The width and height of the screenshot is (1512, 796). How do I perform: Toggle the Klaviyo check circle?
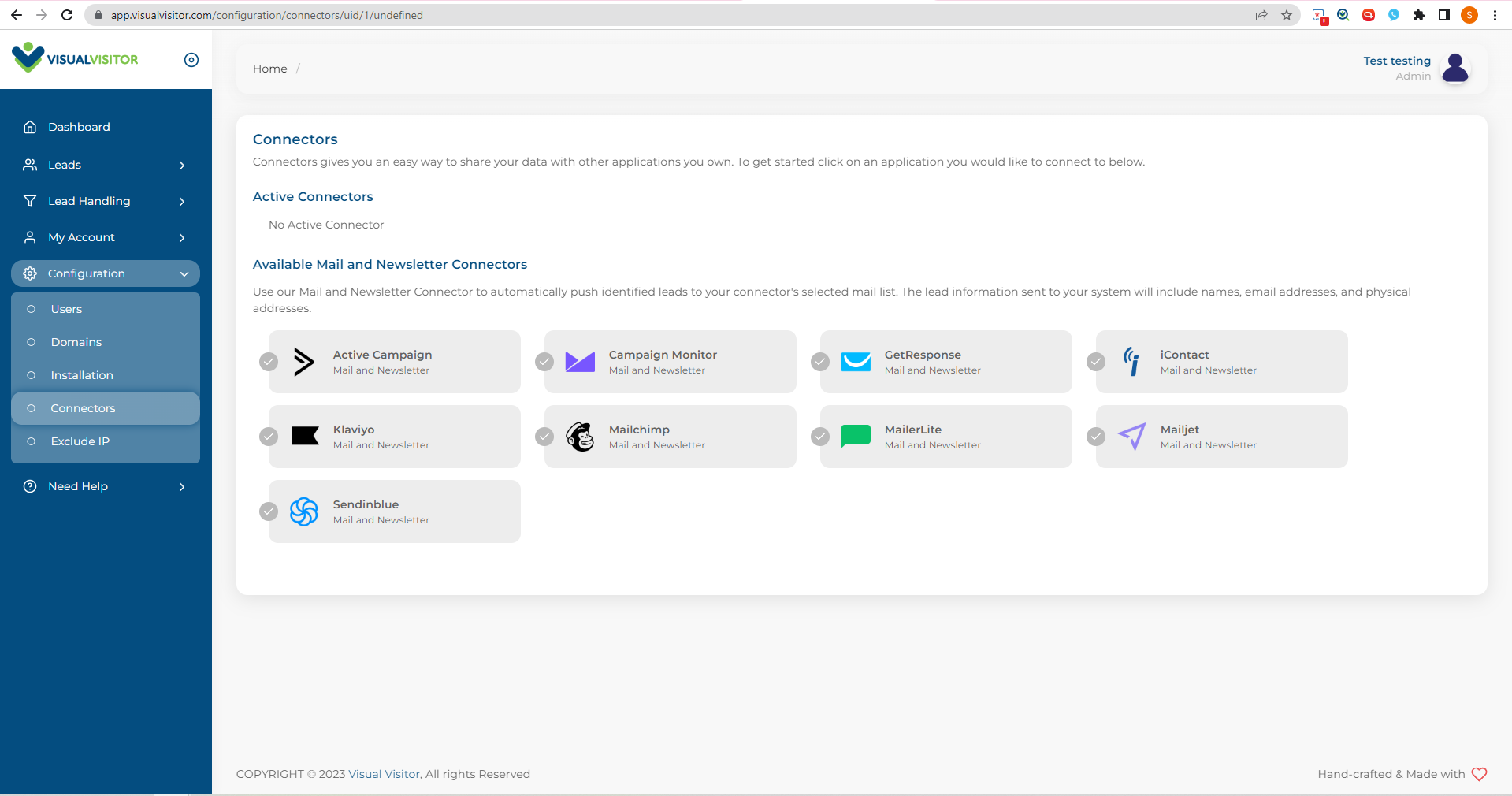(269, 437)
